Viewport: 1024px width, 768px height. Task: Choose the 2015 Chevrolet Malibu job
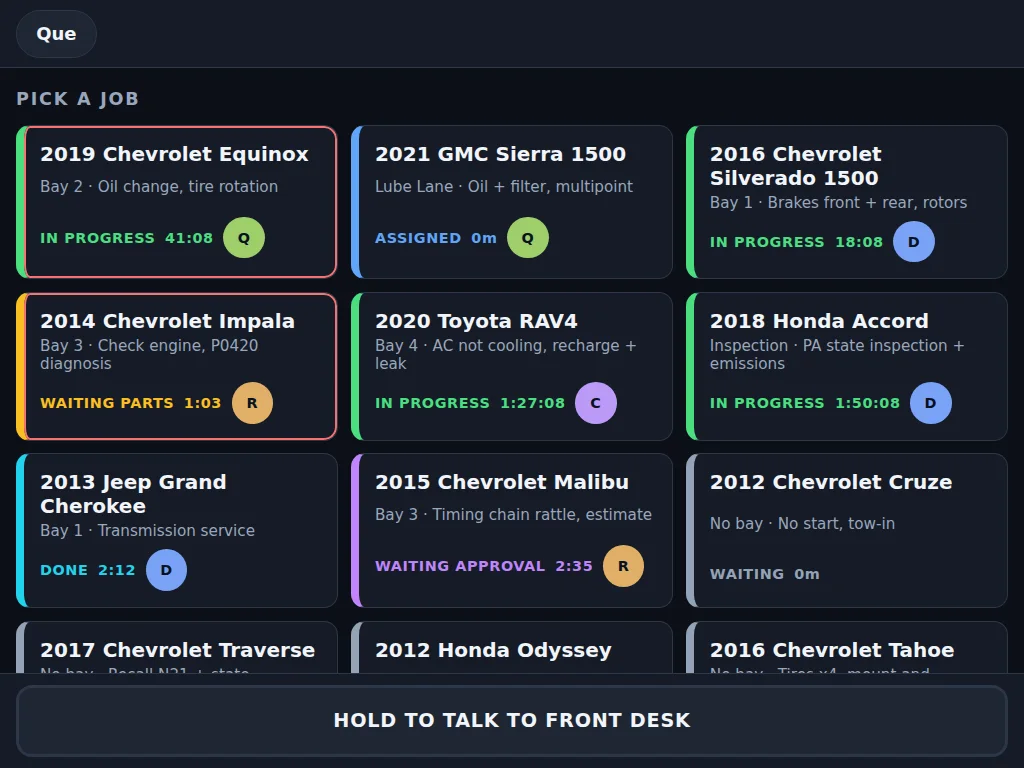pyautogui.click(x=512, y=530)
